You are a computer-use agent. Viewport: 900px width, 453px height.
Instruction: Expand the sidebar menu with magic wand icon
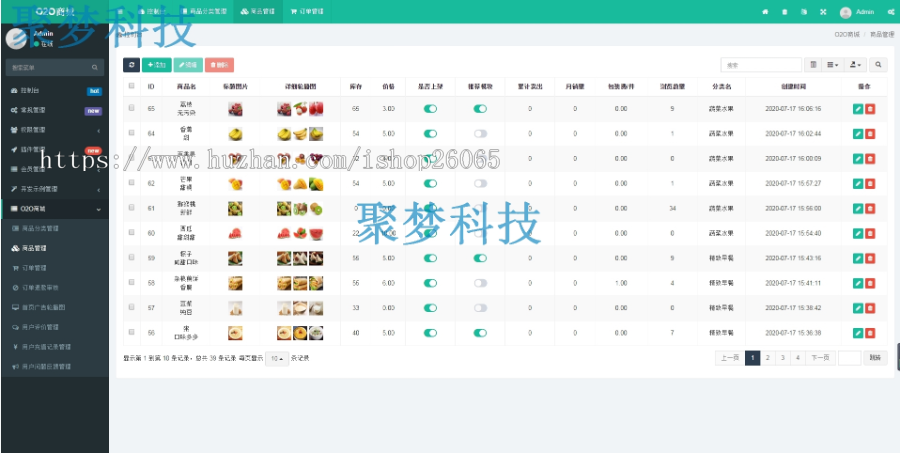coord(55,189)
